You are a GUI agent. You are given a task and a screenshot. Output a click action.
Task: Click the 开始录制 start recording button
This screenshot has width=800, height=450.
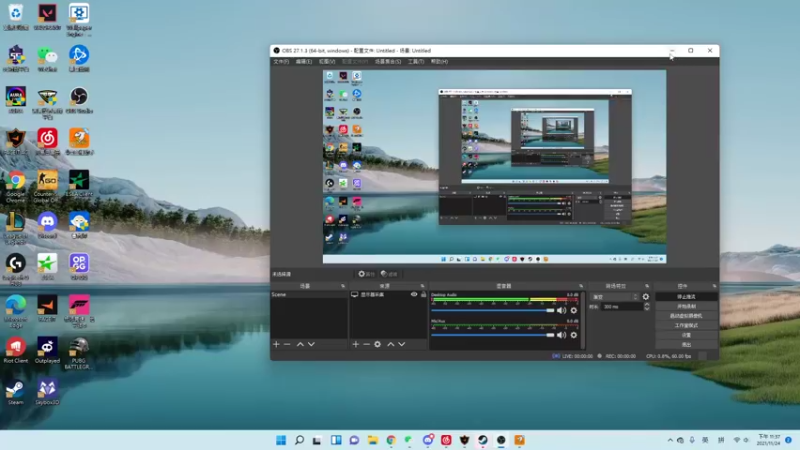[686, 306]
